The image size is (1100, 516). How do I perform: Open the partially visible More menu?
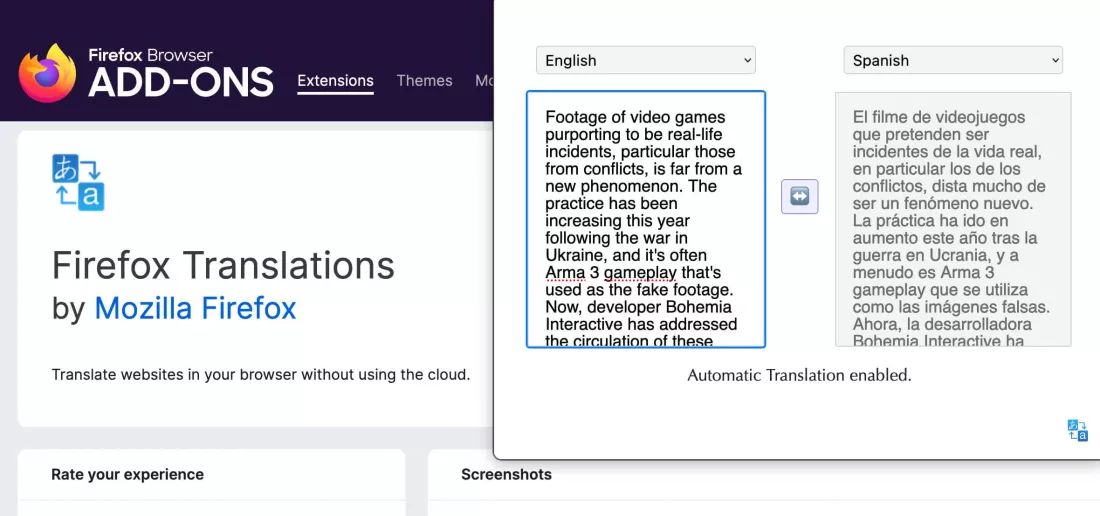click(484, 81)
